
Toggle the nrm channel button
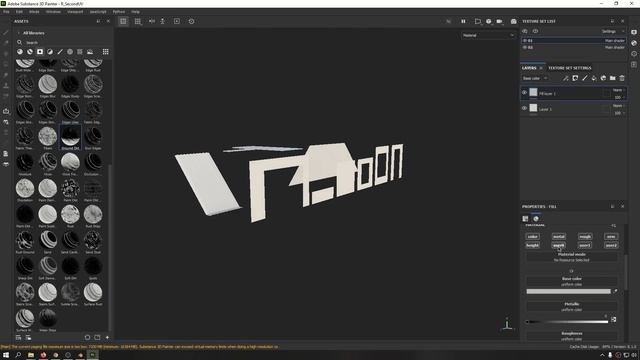tap(611, 237)
